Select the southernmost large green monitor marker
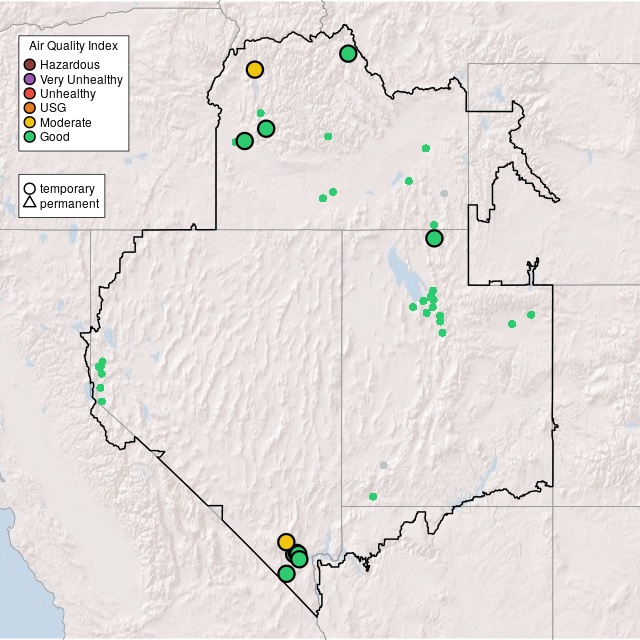This screenshot has width=640, height=640. tap(286, 574)
